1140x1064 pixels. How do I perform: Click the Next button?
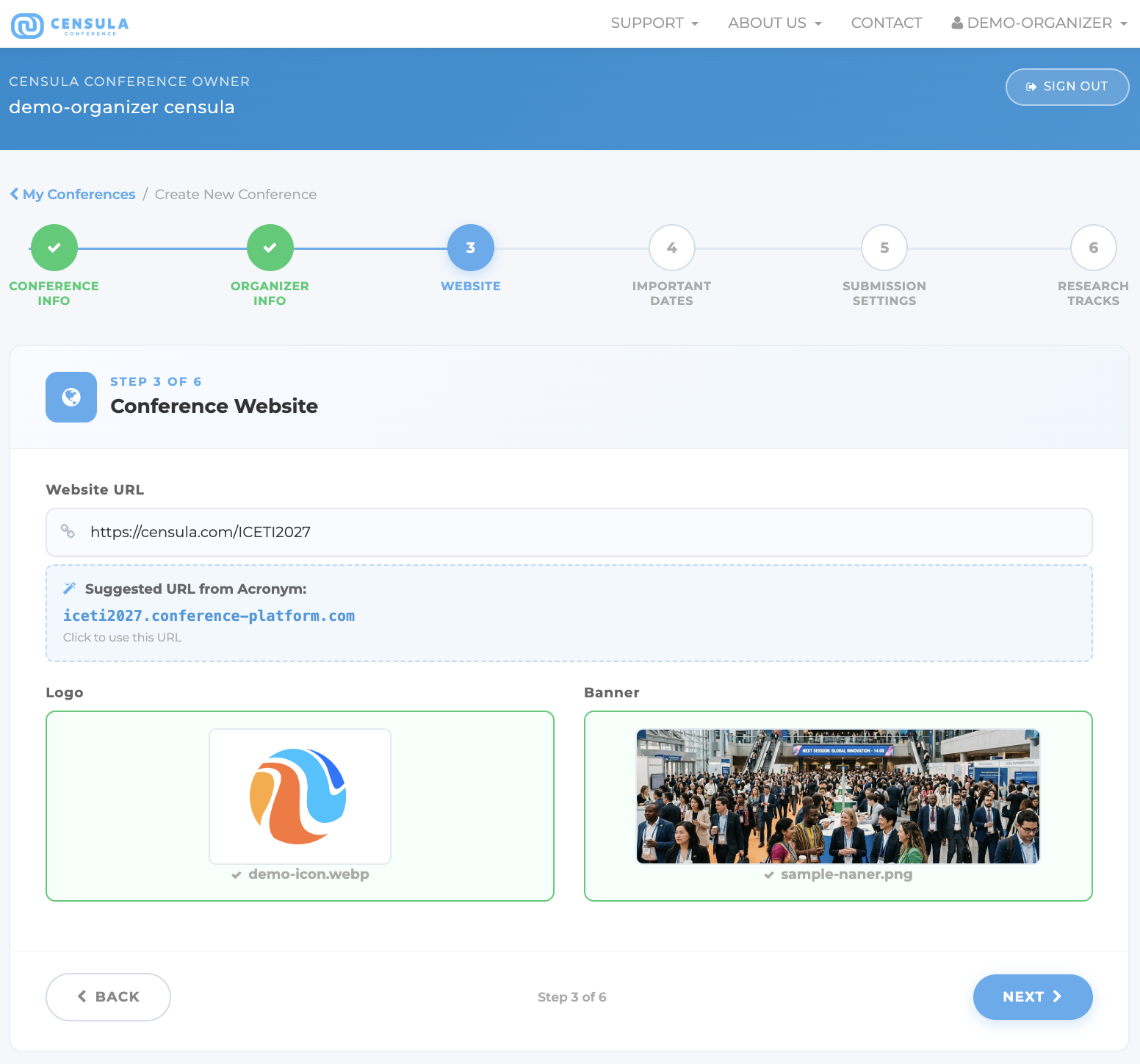click(x=1033, y=996)
